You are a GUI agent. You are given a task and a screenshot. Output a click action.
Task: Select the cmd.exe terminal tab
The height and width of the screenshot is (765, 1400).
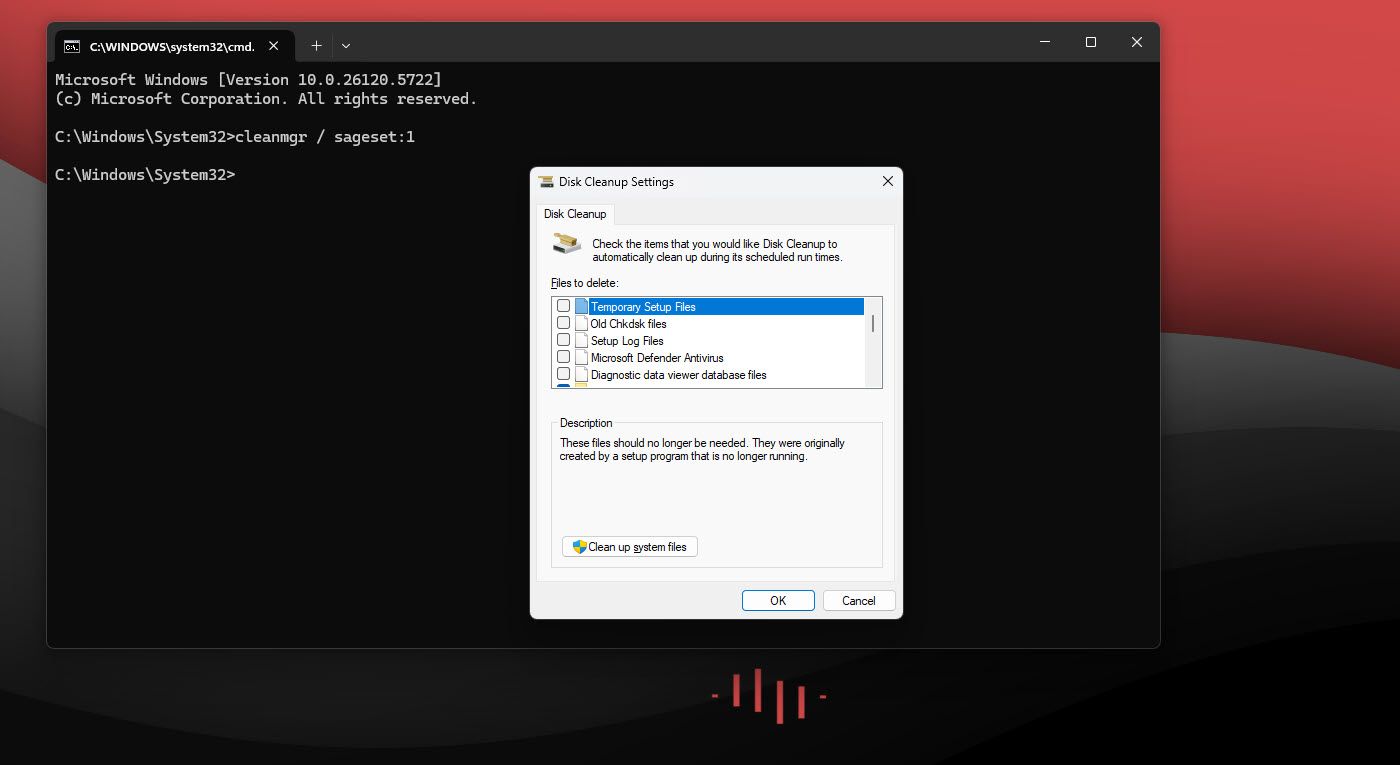coord(175,46)
